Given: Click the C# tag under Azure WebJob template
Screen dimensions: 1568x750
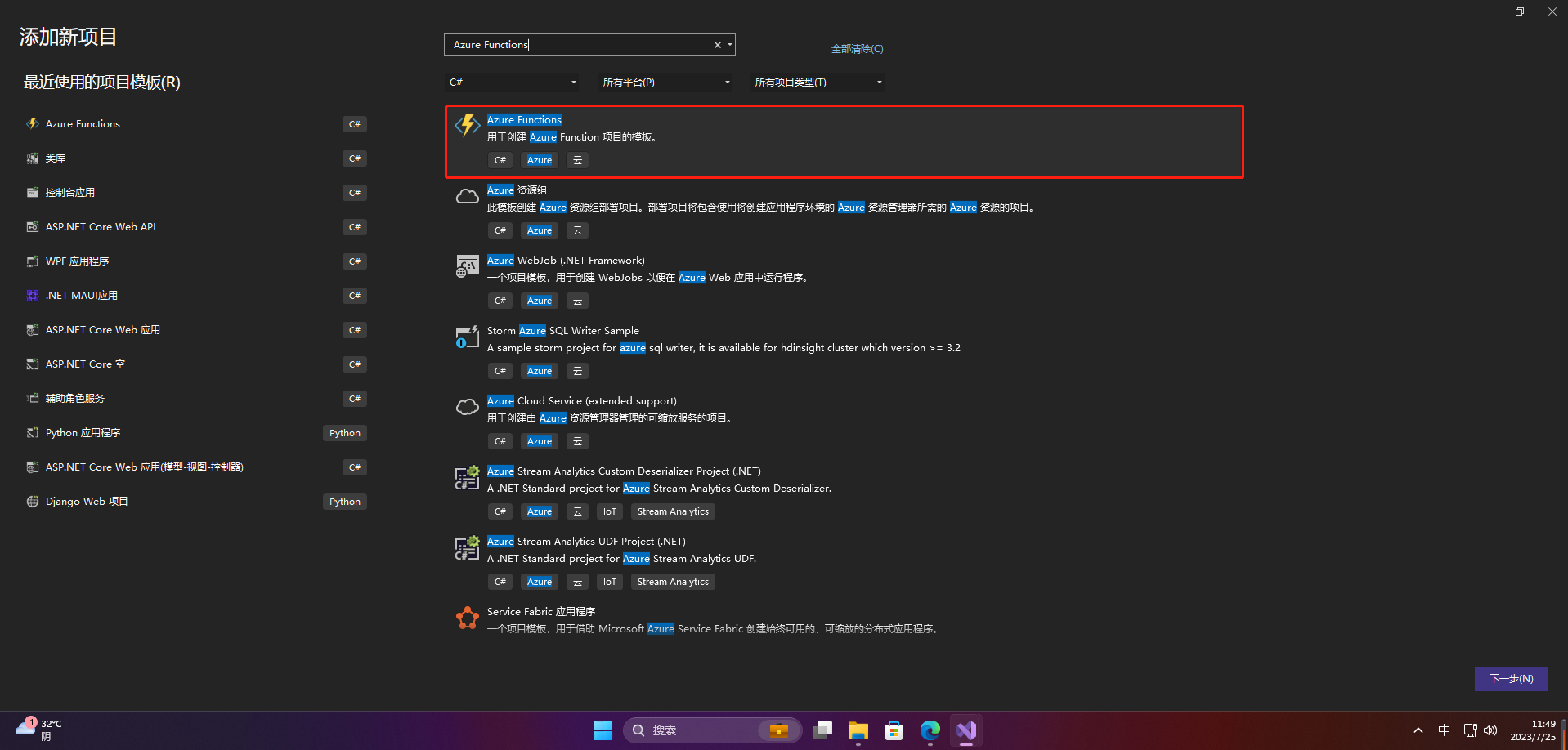Looking at the screenshot, I should (500, 301).
